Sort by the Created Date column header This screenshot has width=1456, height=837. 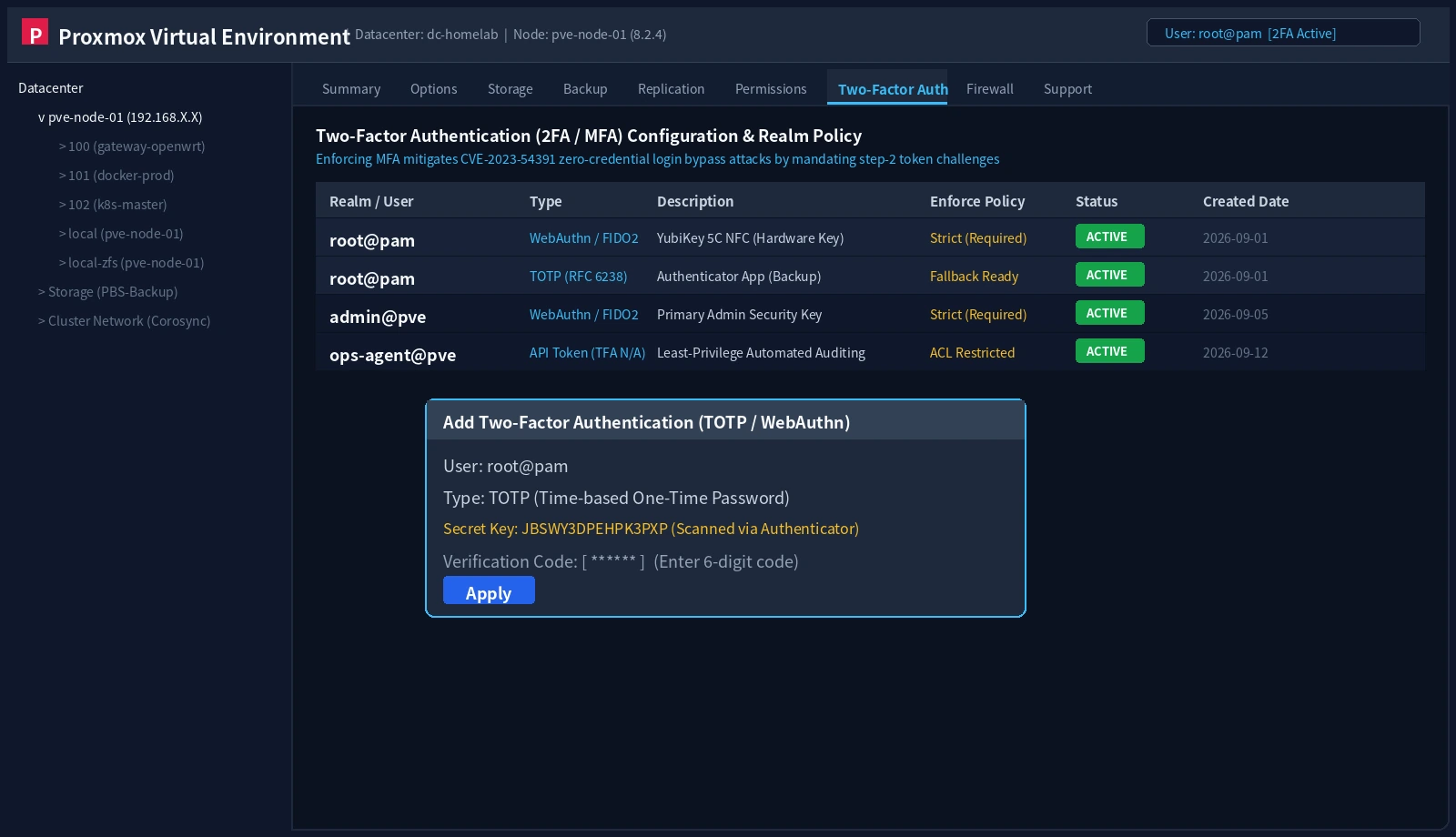coord(1246,201)
